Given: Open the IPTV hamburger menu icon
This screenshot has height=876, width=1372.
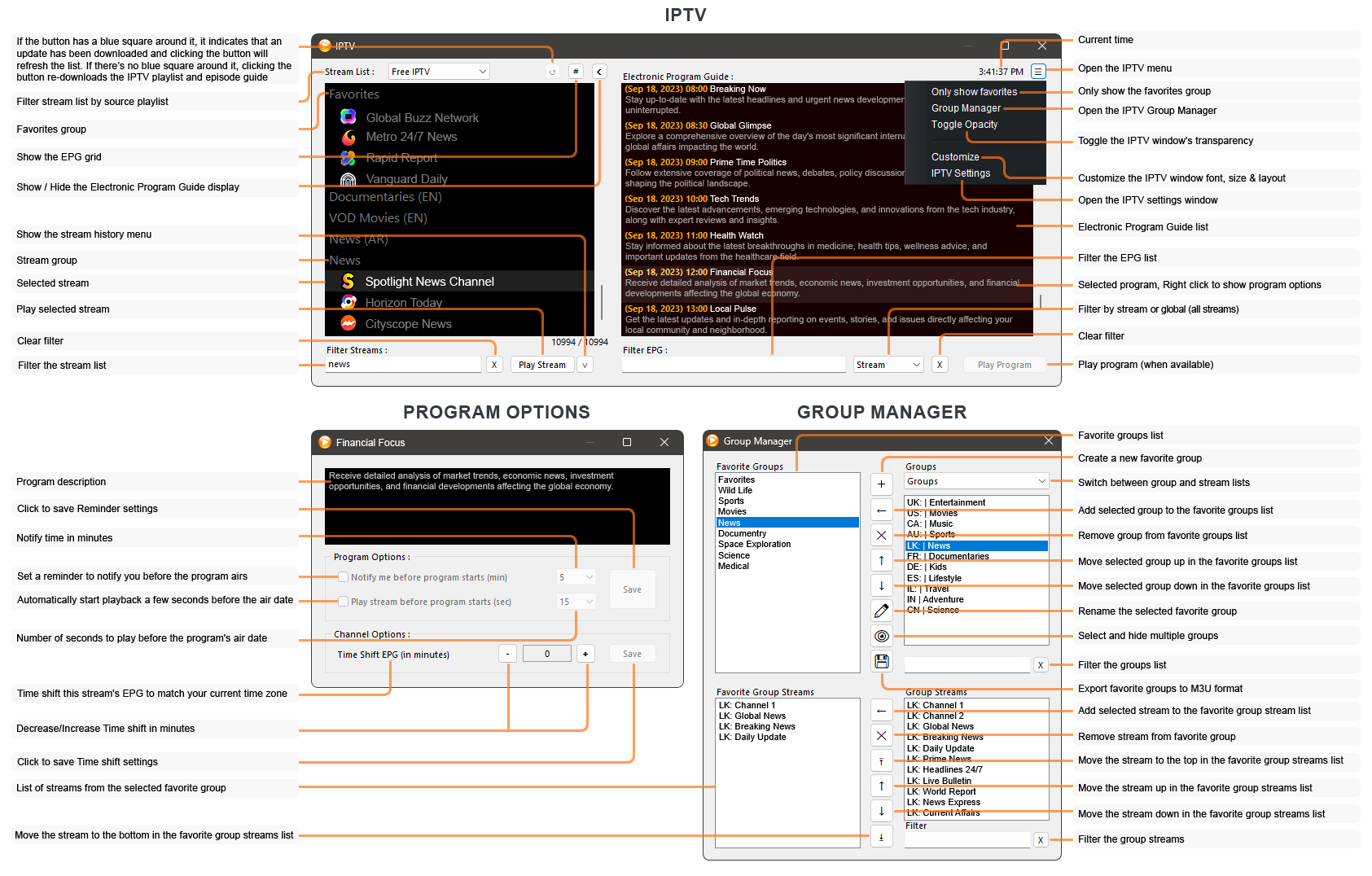Looking at the screenshot, I should pyautogui.click(x=1038, y=72).
